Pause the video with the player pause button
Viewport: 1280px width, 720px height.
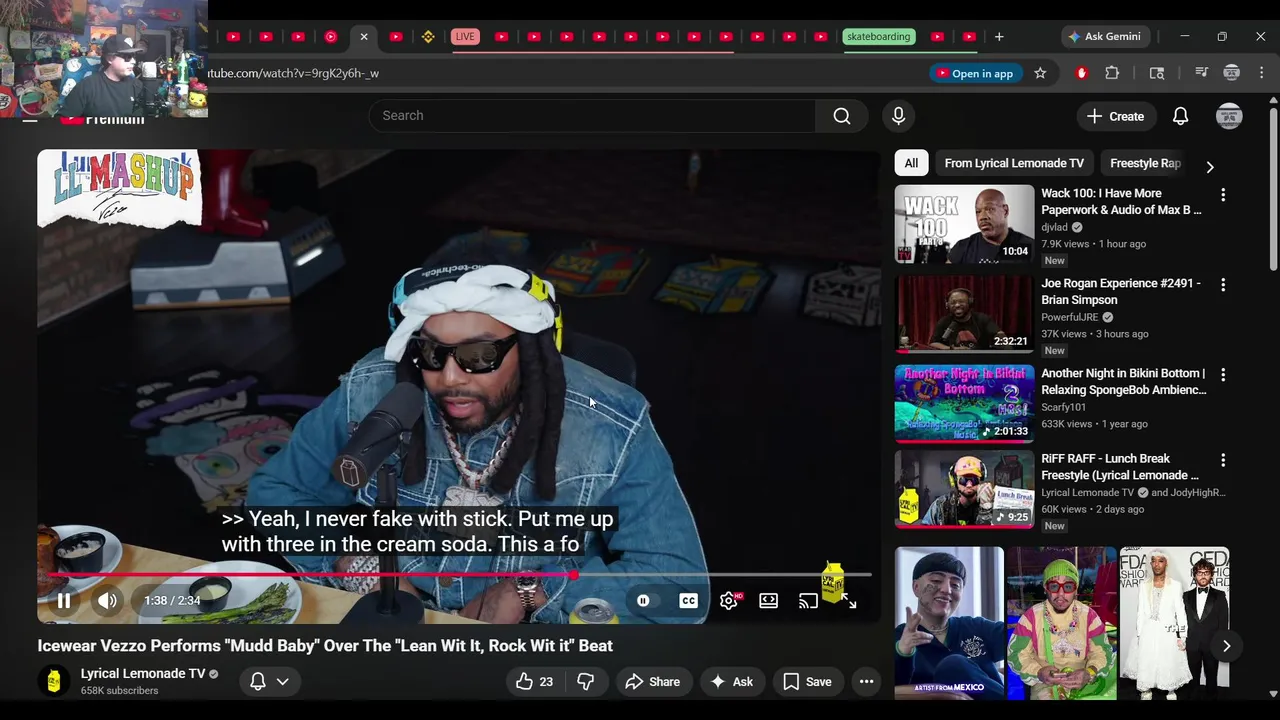(63, 601)
